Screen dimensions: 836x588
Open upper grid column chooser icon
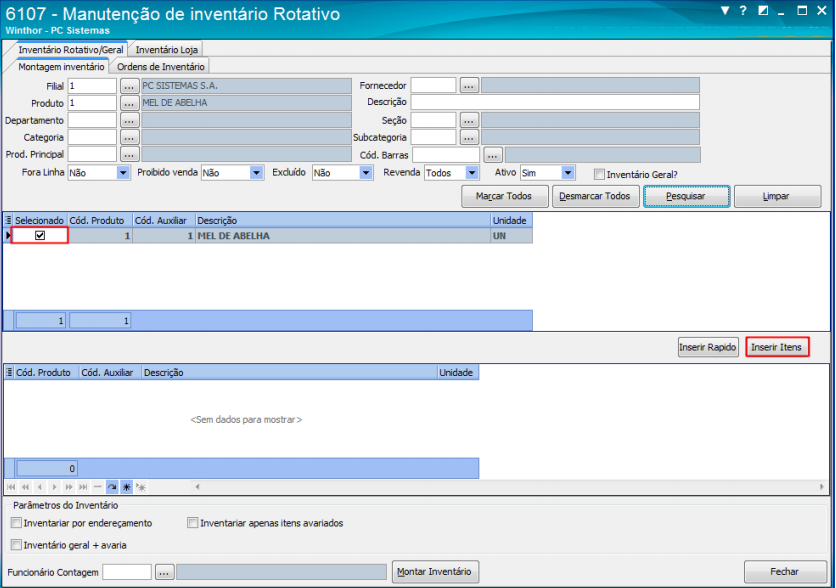tap(9, 220)
